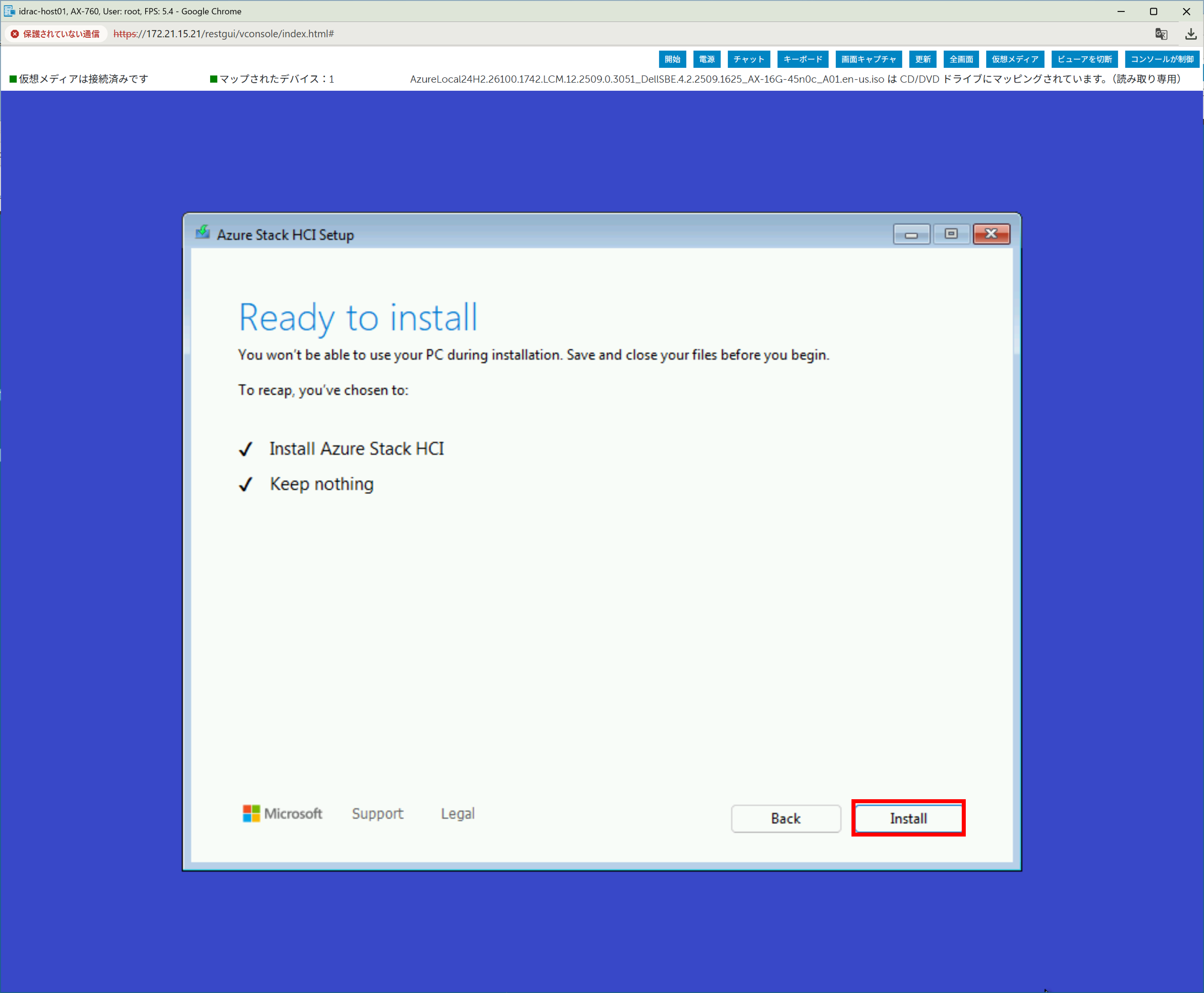The image size is (1204, 993).
Task: Click the Back button
Action: (x=786, y=818)
